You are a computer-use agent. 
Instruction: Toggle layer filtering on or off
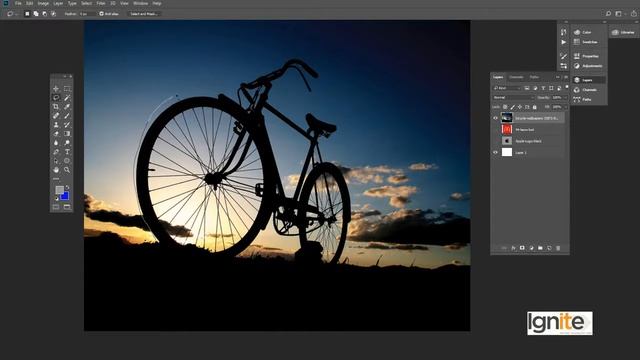[567, 87]
